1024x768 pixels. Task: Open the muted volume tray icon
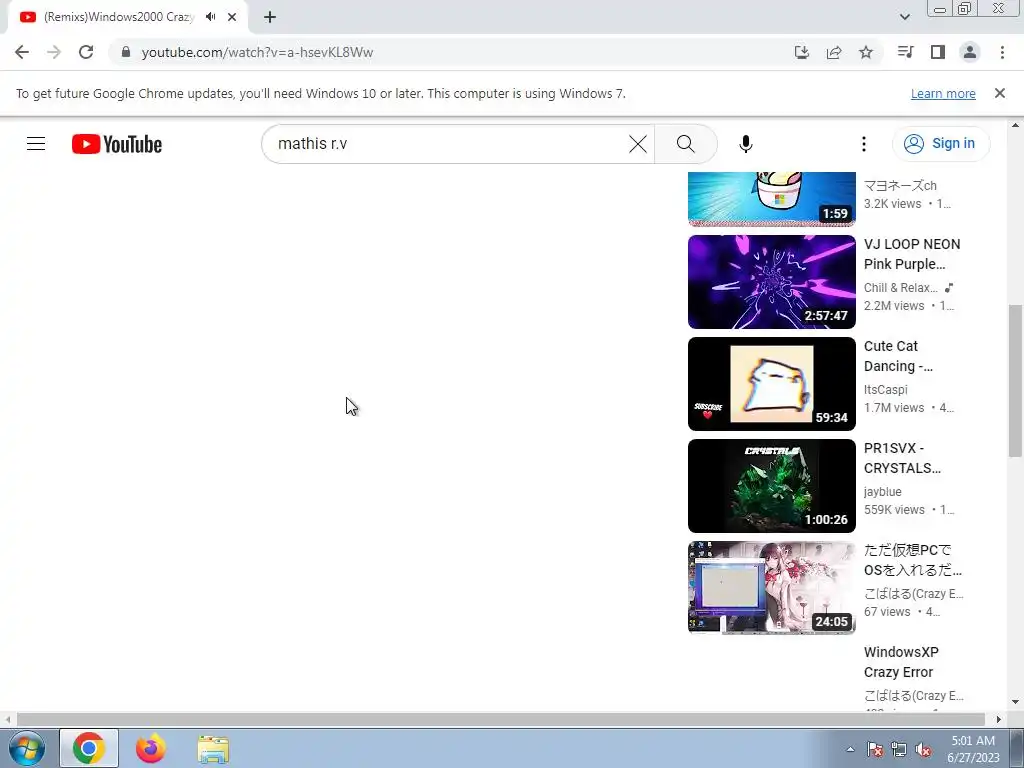[923, 749]
